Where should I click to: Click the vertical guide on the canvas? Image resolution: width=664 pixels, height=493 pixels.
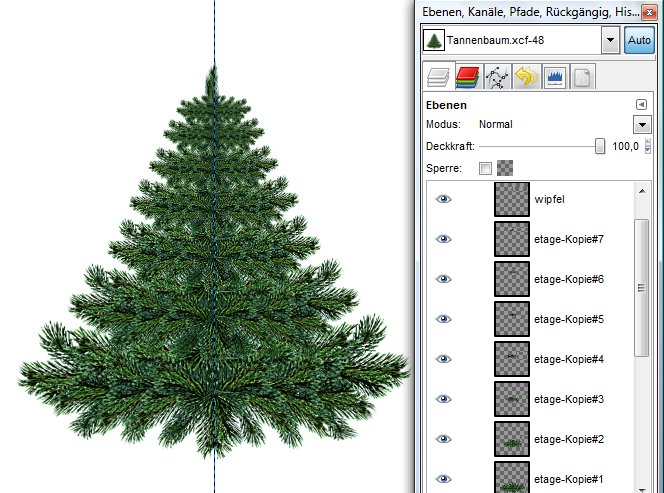click(214, 246)
